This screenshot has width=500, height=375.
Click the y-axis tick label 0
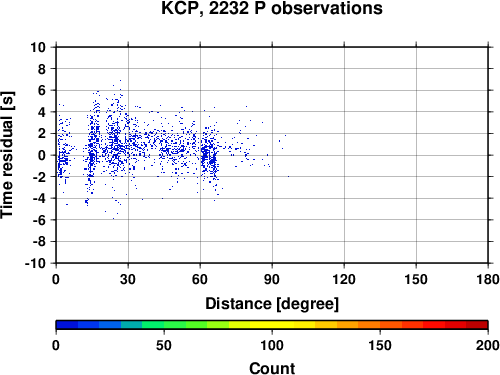pos(42,155)
